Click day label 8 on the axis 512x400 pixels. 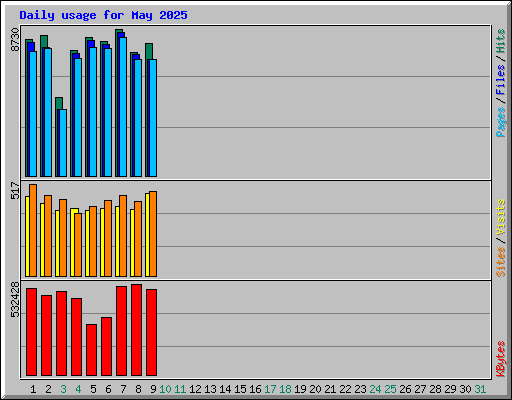coord(138,389)
